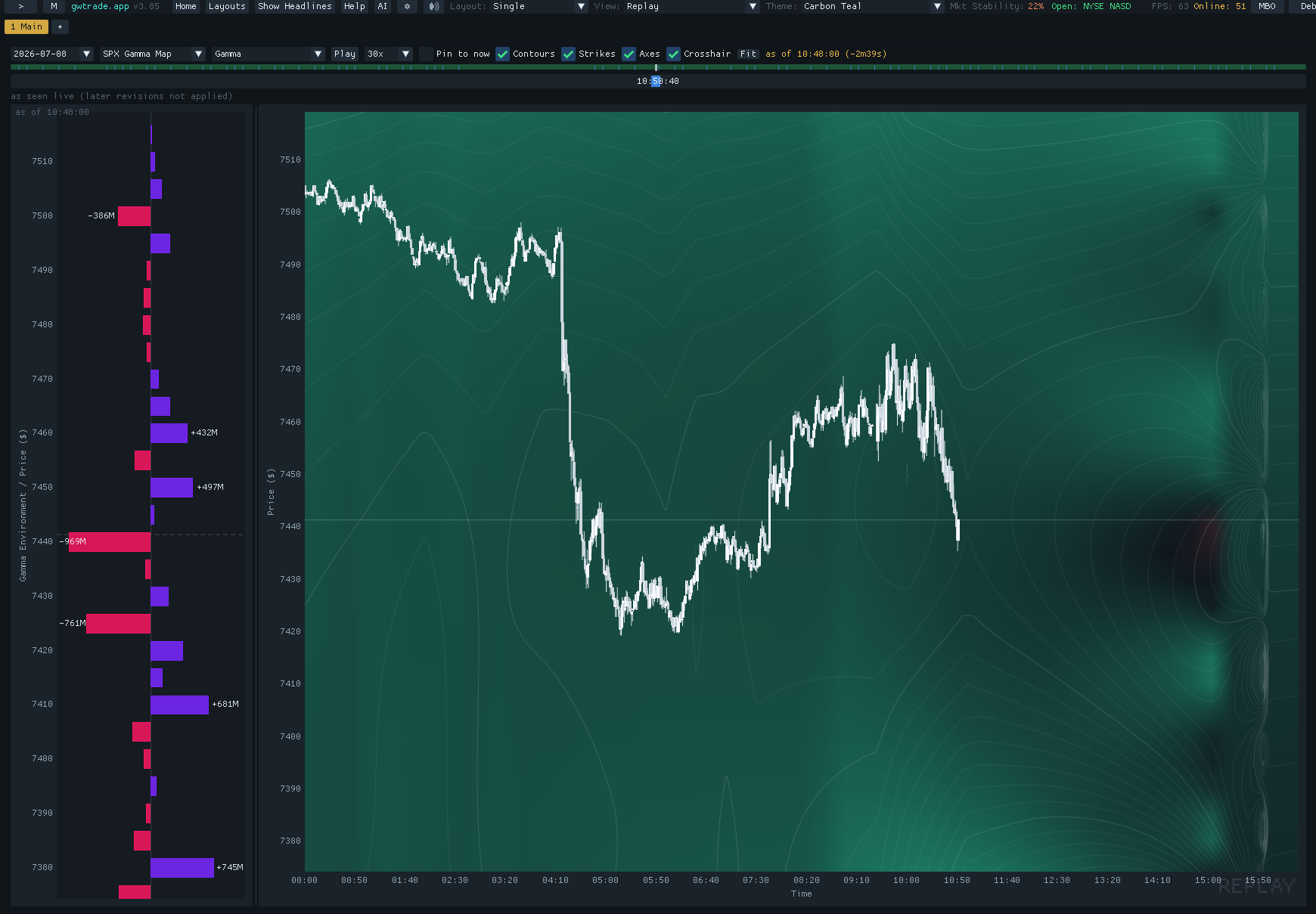The image size is (1316, 914).
Task: Click the +745M gamma bar at 7380
Action: (x=182, y=868)
